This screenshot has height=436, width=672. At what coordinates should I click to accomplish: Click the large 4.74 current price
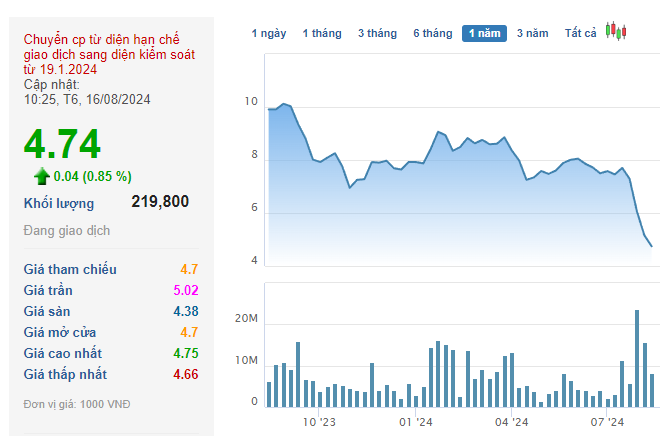pyautogui.click(x=62, y=144)
